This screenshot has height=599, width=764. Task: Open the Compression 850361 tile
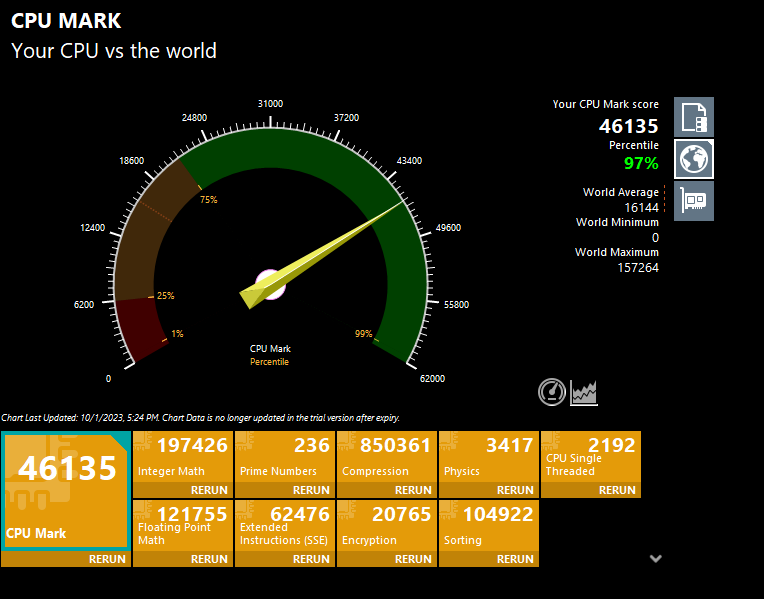[387, 457]
